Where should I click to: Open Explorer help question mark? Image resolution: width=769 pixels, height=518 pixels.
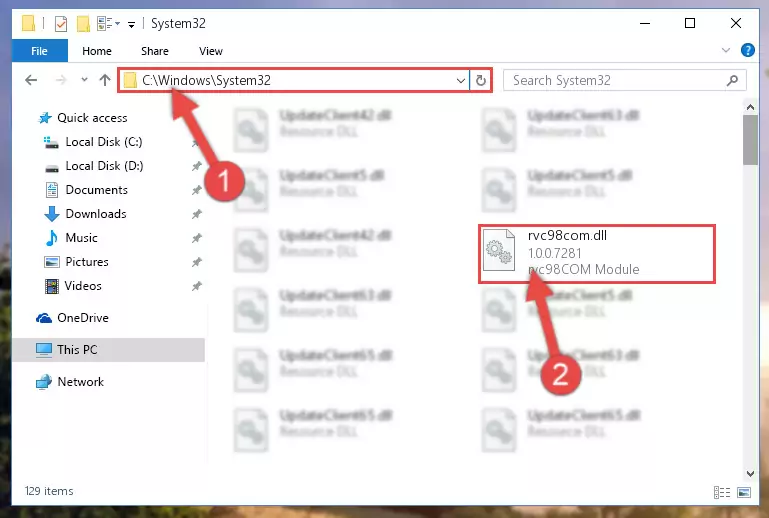coord(747,50)
